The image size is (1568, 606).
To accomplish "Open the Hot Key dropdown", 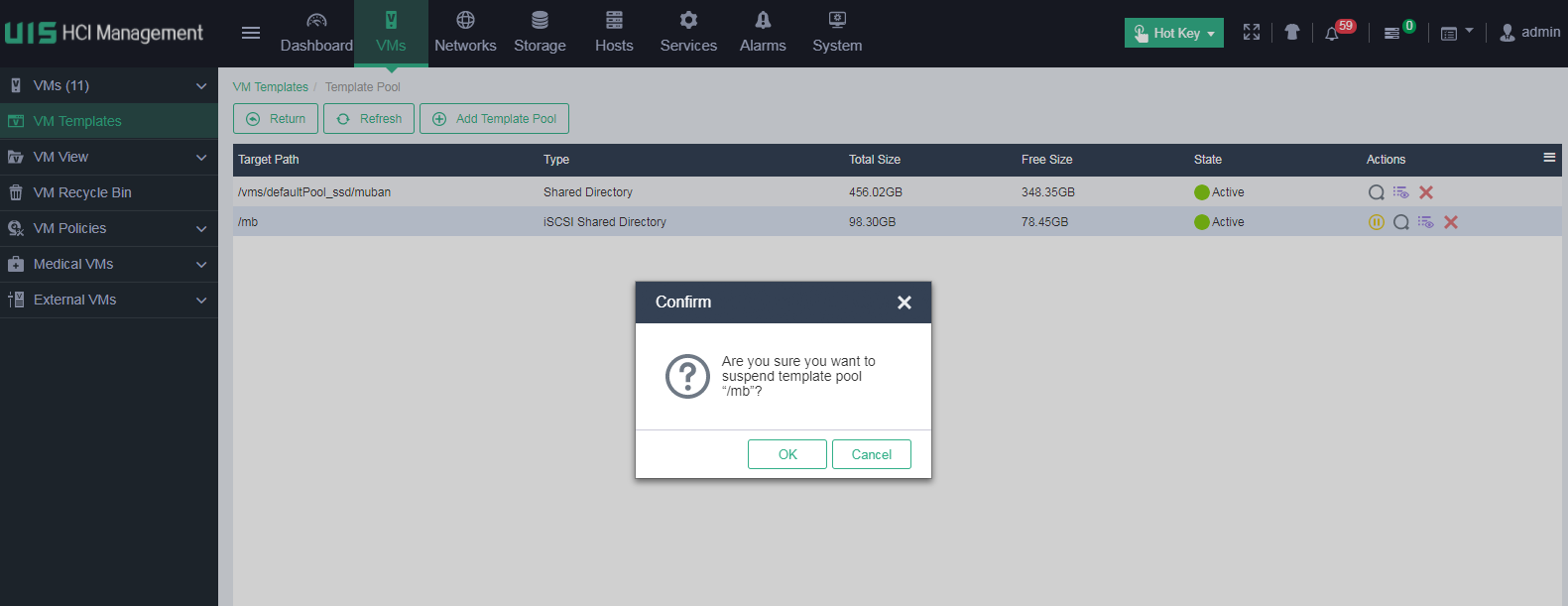I will tap(1174, 33).
